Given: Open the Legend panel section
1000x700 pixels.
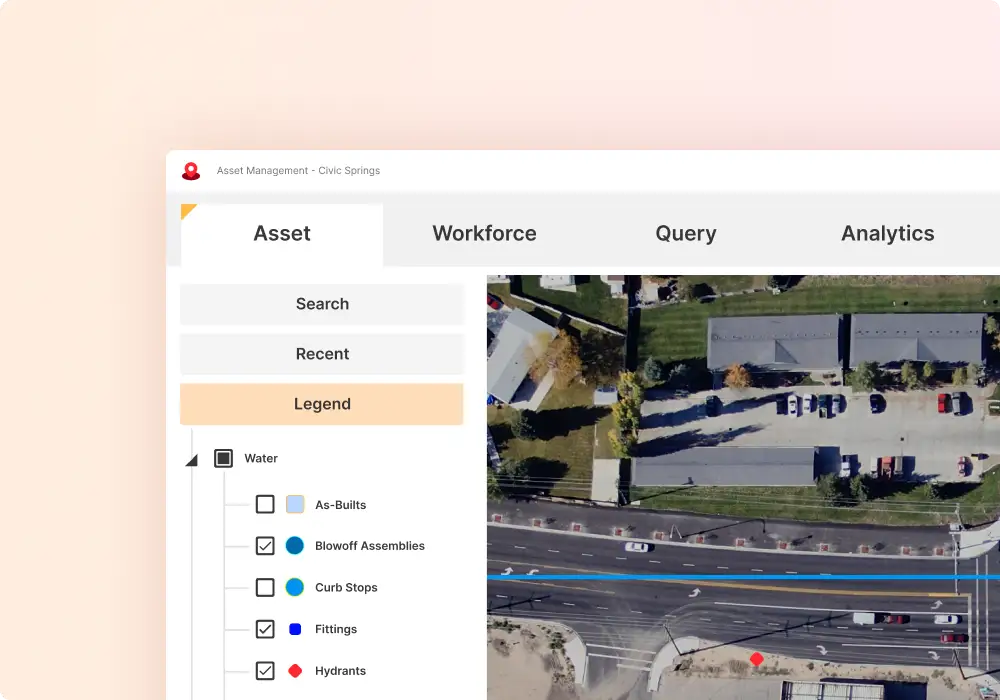Looking at the screenshot, I should click(322, 404).
